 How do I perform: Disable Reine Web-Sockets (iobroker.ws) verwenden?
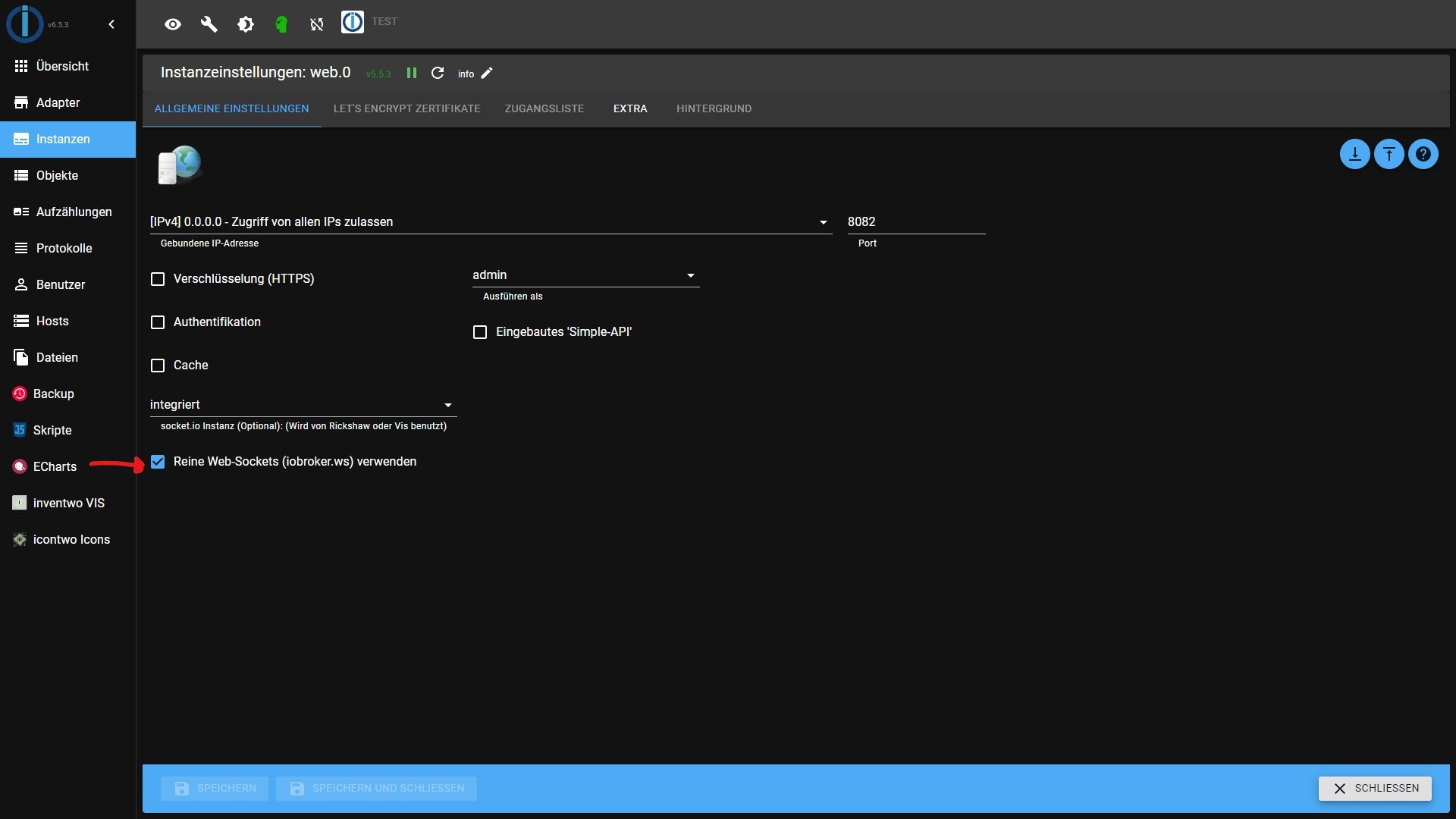[157, 462]
